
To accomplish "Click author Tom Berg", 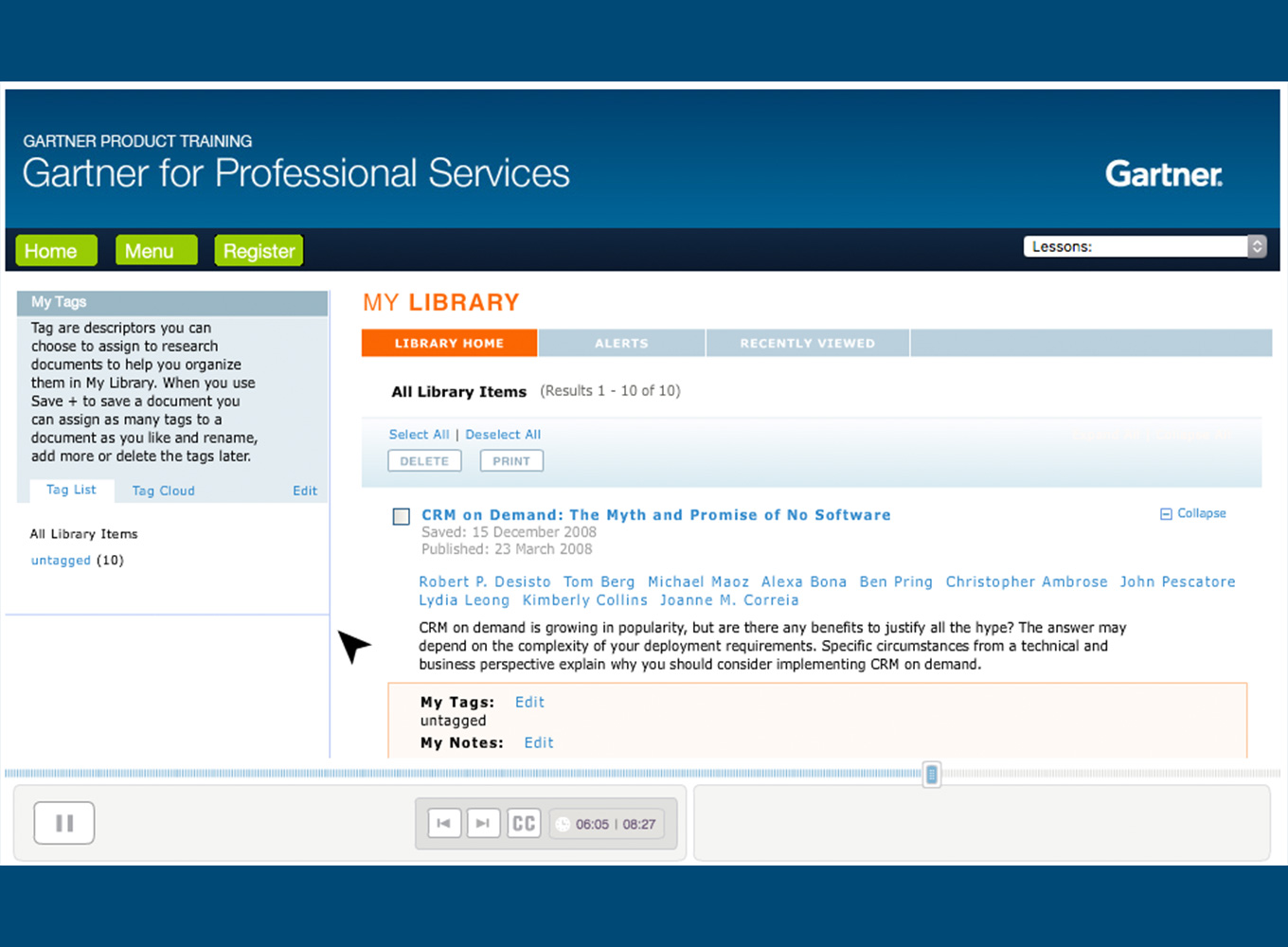I will [x=599, y=582].
